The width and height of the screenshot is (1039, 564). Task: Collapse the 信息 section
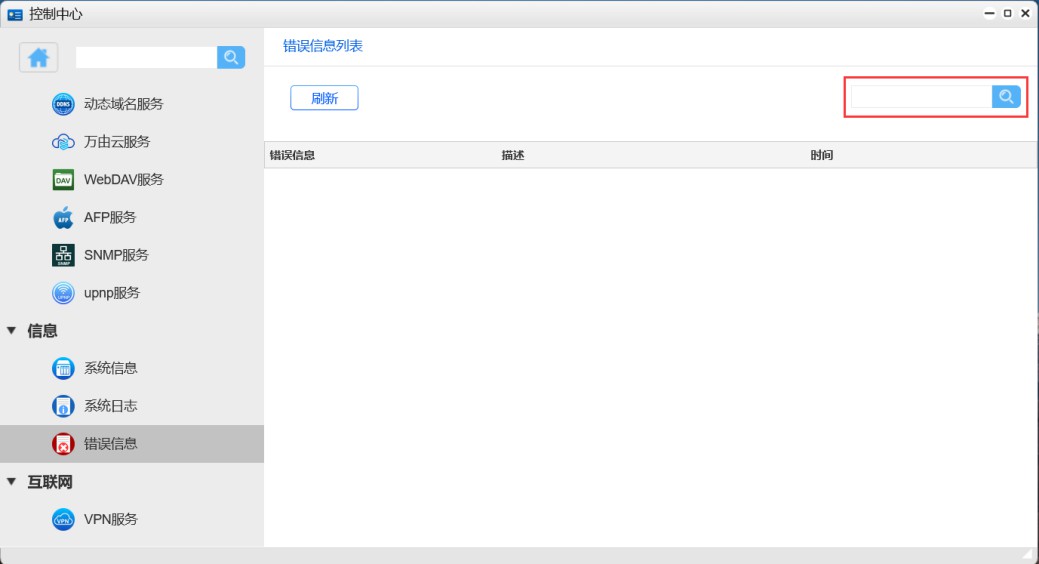[x=12, y=330]
